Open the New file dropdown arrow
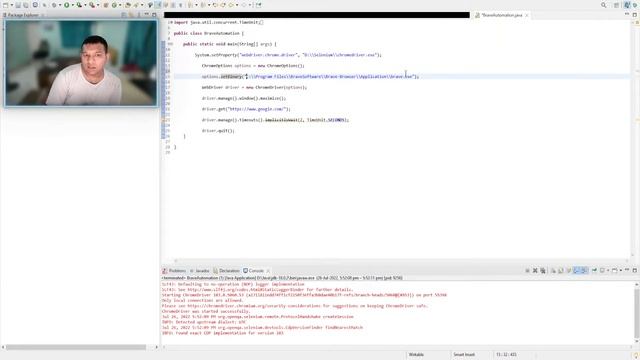Viewport: 640px width, 360px height. click(x=12, y=5)
